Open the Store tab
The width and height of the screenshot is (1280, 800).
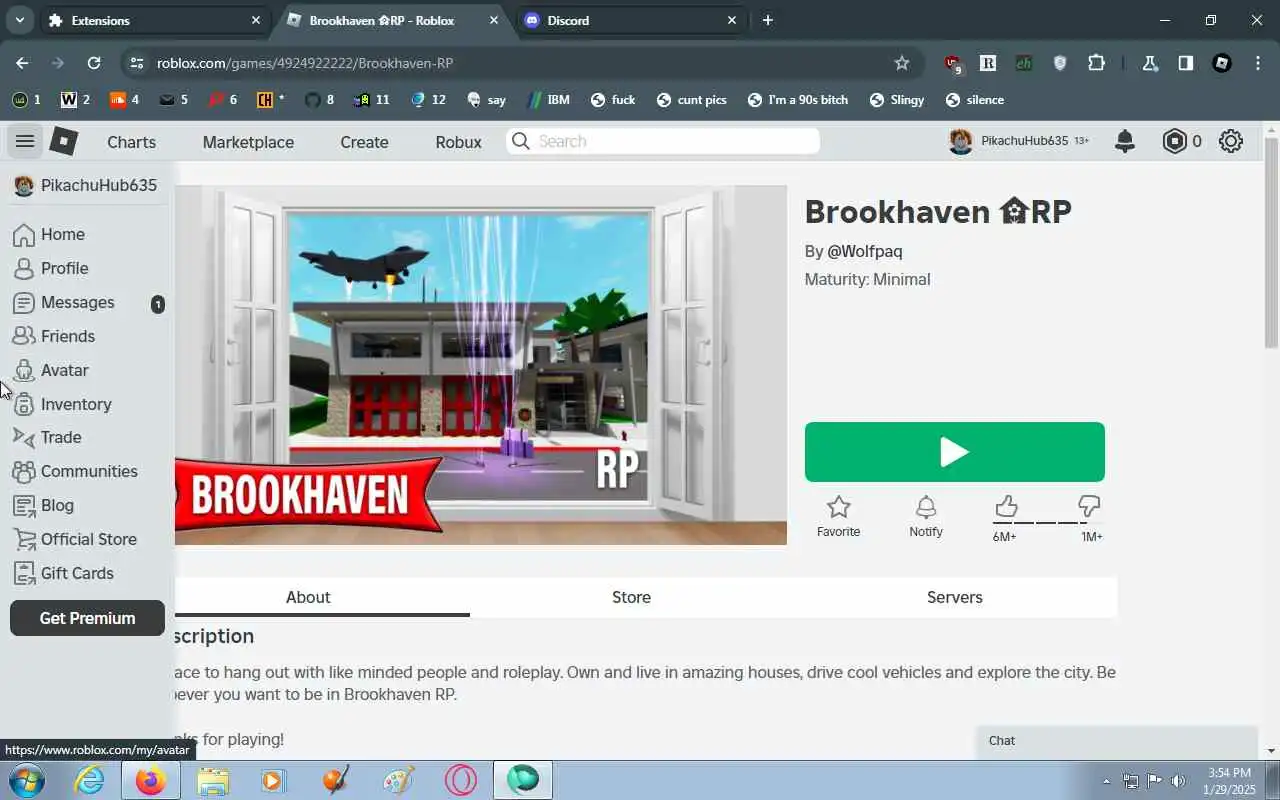(x=631, y=597)
